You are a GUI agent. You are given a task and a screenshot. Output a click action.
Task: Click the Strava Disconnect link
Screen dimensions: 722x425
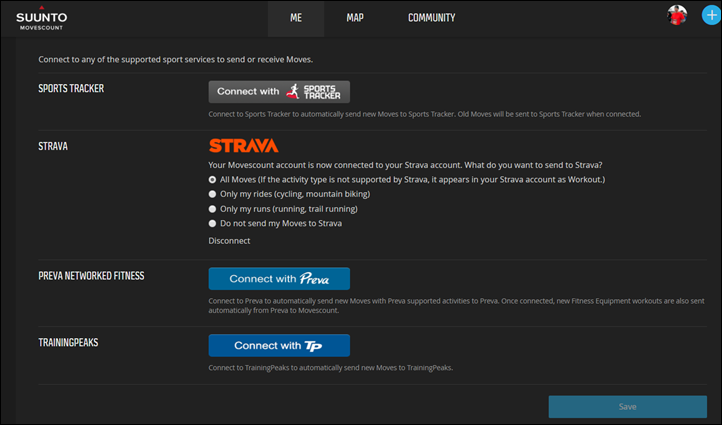coord(229,241)
